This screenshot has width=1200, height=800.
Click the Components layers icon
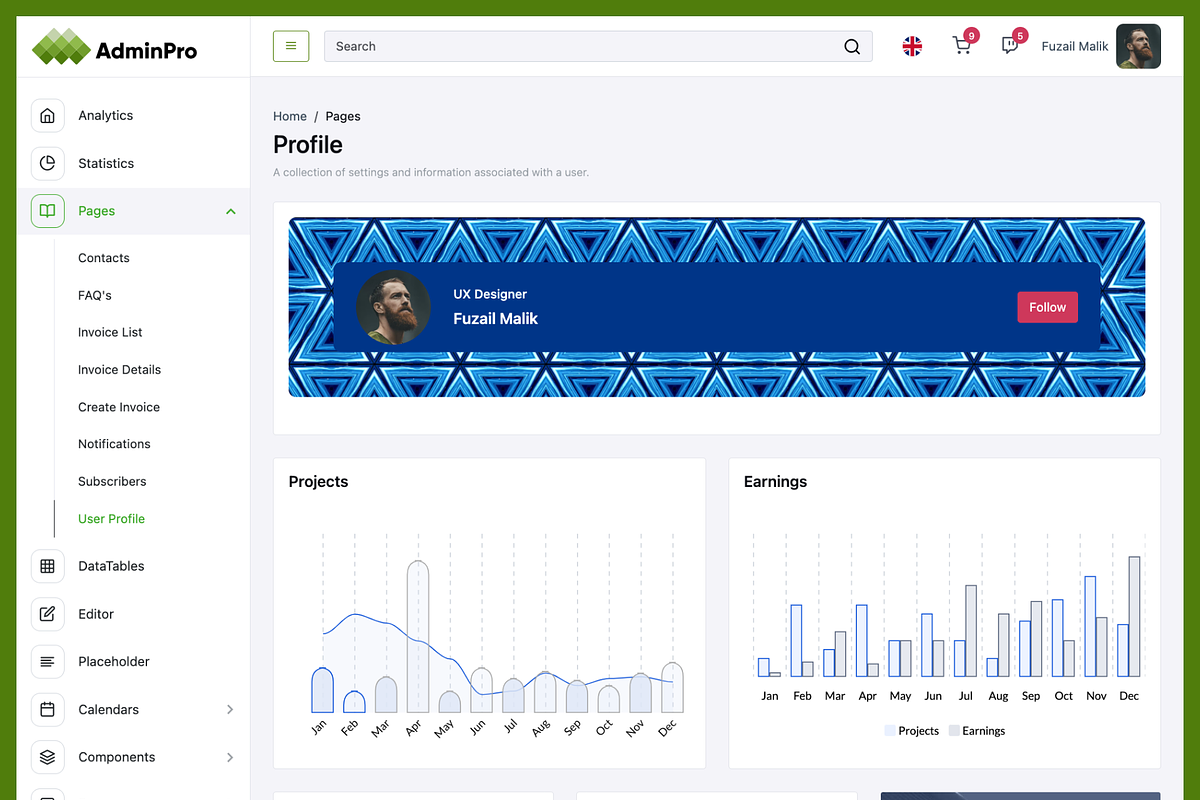point(47,757)
